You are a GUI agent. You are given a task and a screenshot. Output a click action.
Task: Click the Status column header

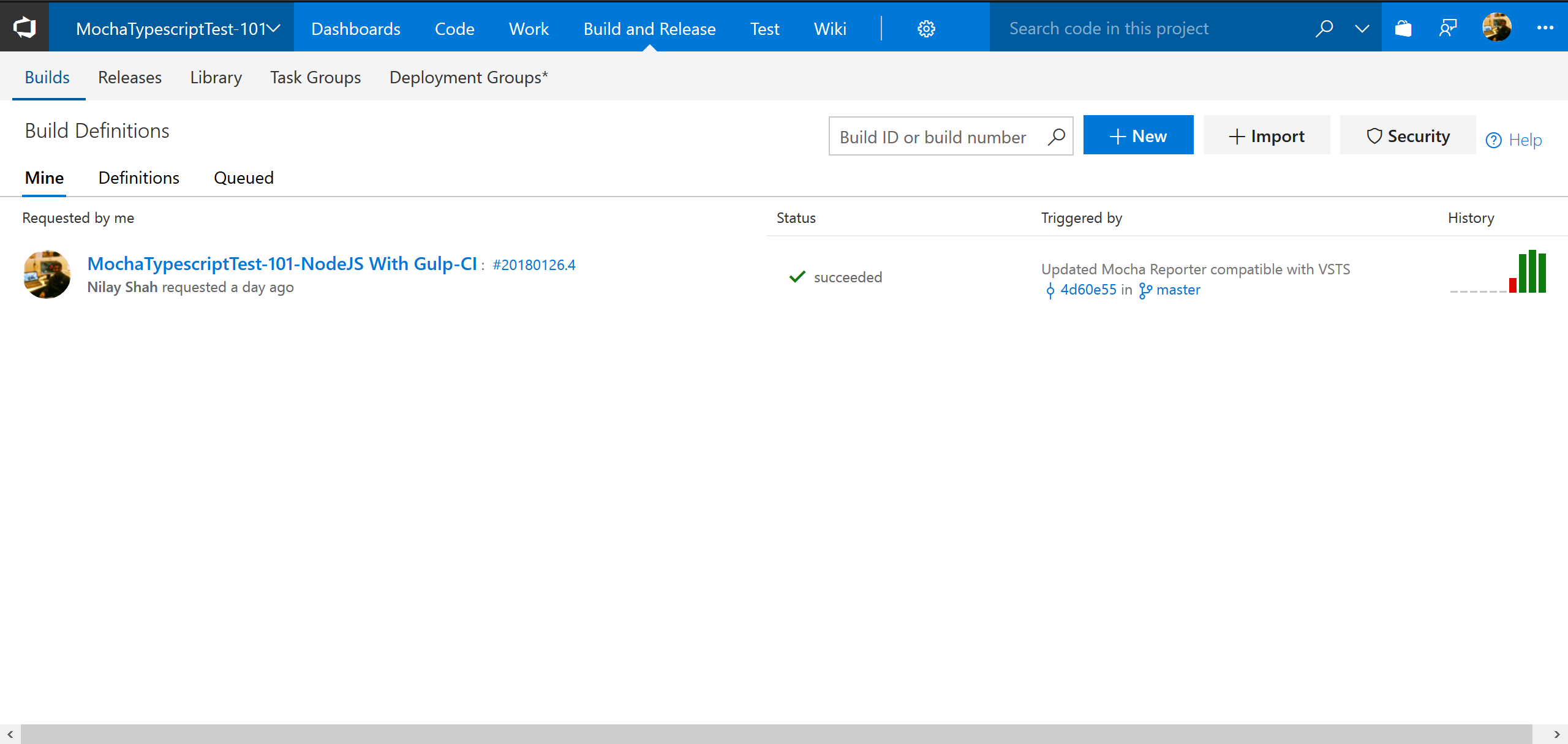point(796,218)
